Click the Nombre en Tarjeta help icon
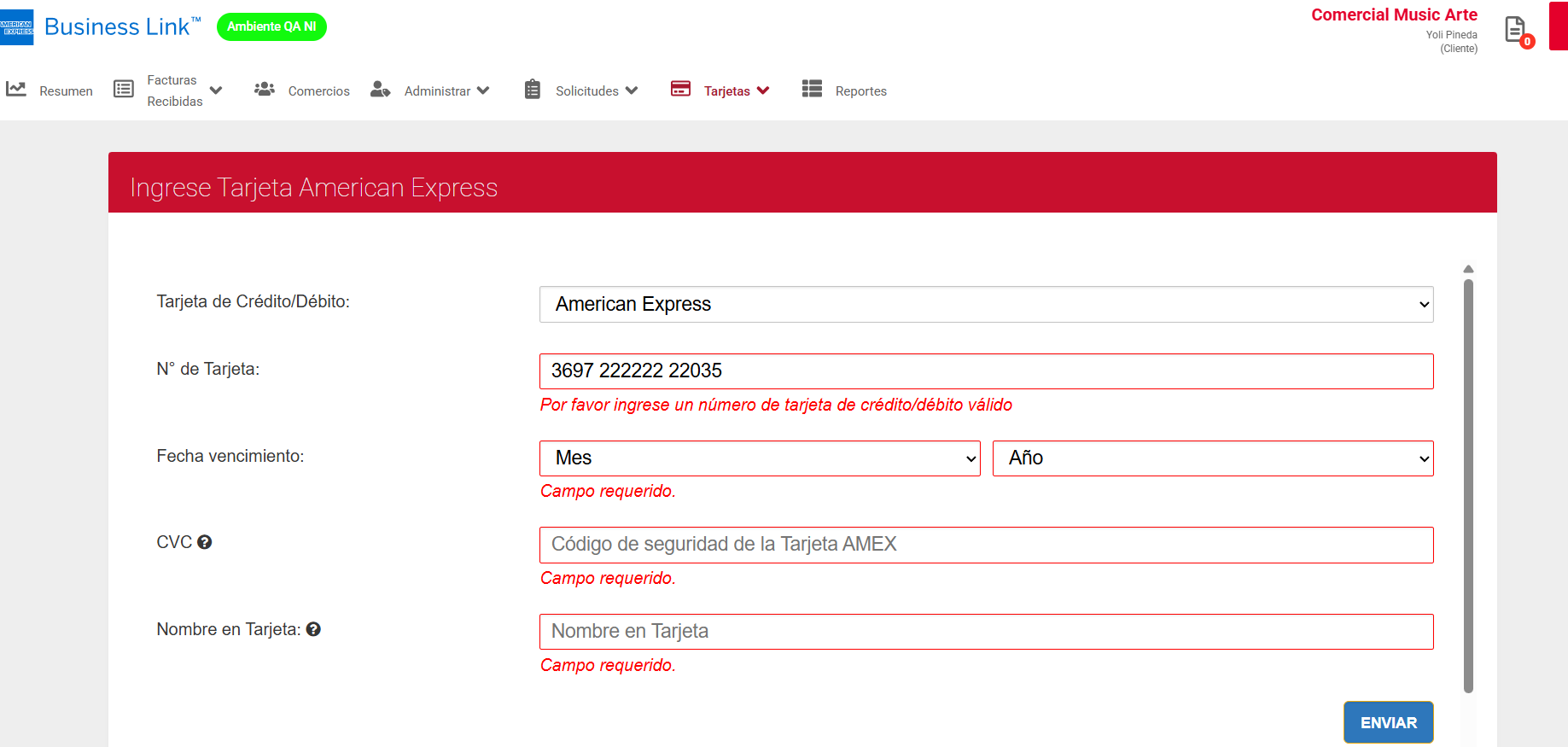Viewport: 1568px width, 747px height. tap(313, 629)
